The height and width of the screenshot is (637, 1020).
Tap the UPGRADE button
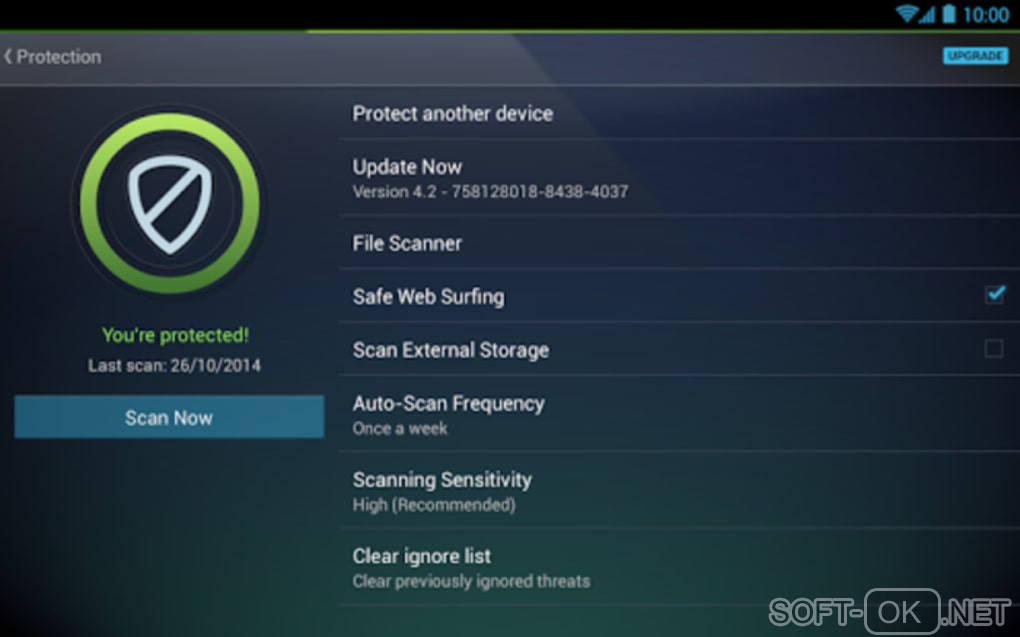click(974, 56)
